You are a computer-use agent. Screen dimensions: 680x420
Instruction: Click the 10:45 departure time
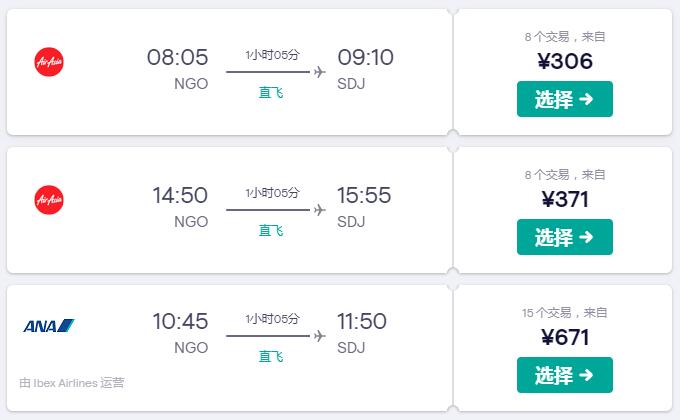(180, 321)
